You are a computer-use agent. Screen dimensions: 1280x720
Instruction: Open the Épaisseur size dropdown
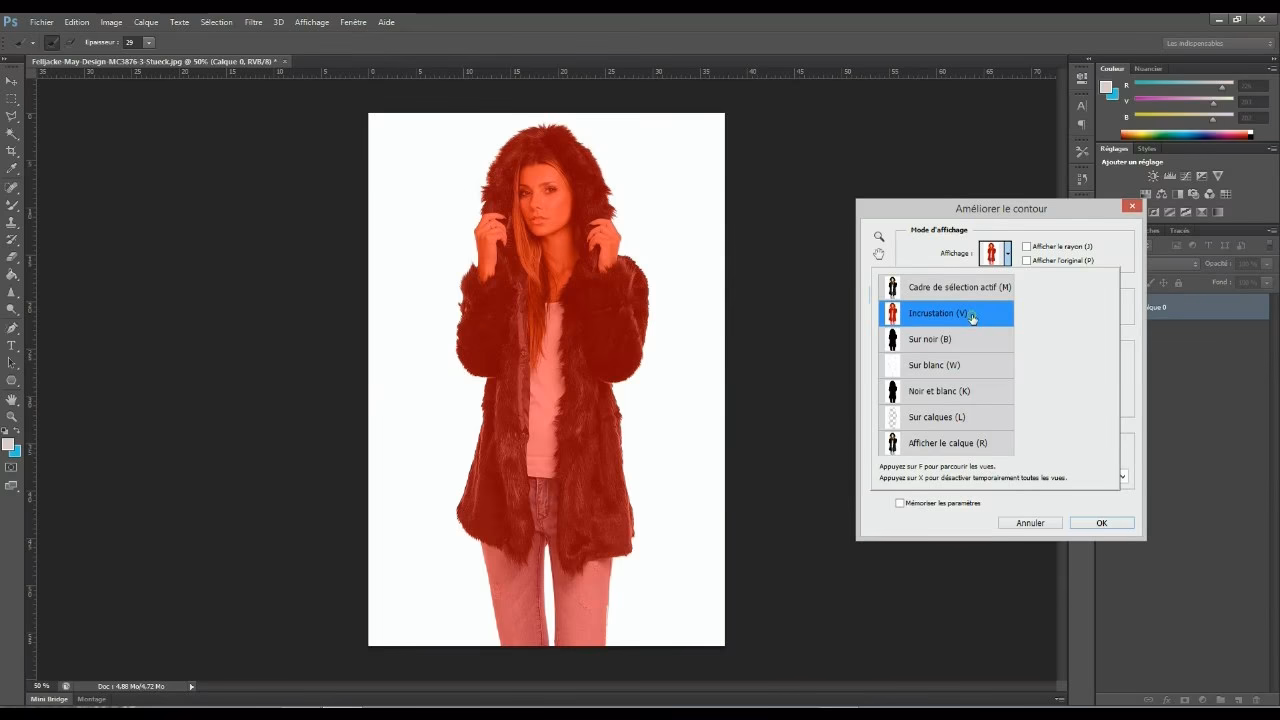tap(147, 42)
